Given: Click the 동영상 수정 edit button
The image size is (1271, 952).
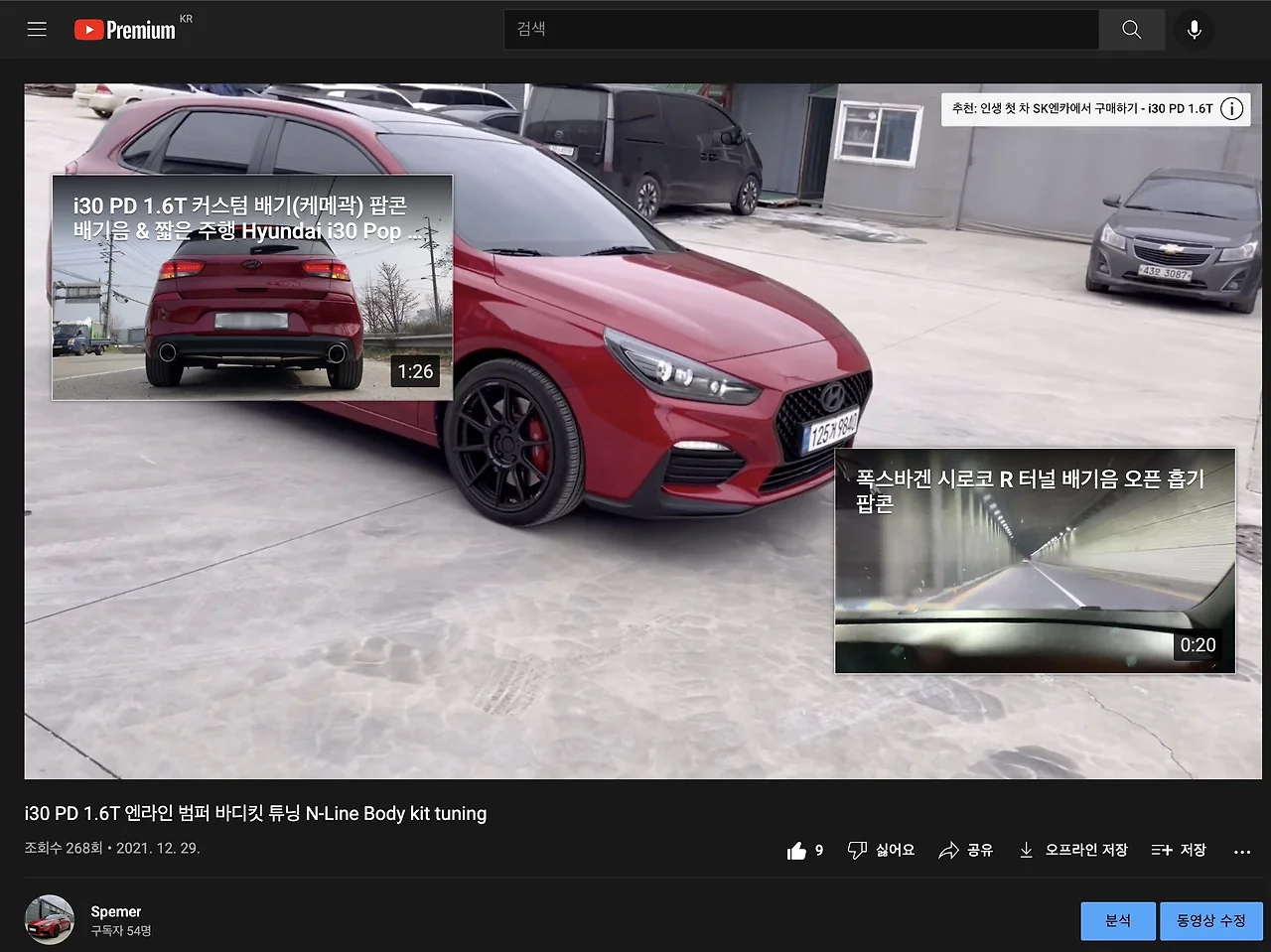Looking at the screenshot, I should (1210, 921).
